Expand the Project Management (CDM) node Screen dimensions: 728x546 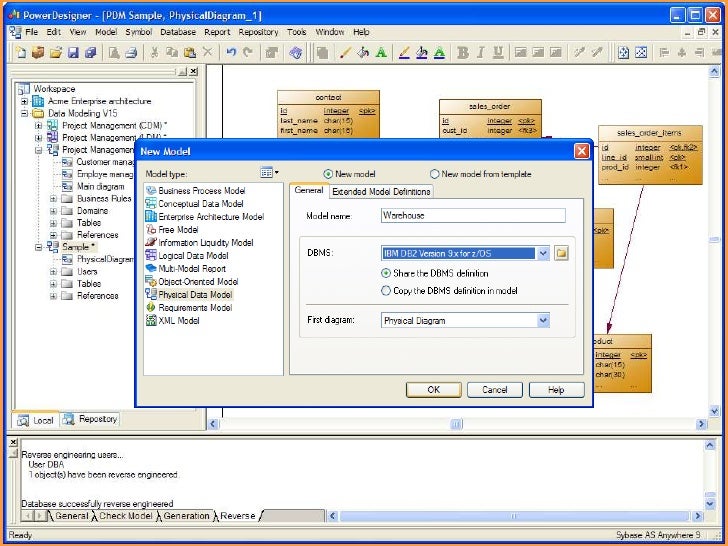(39, 125)
